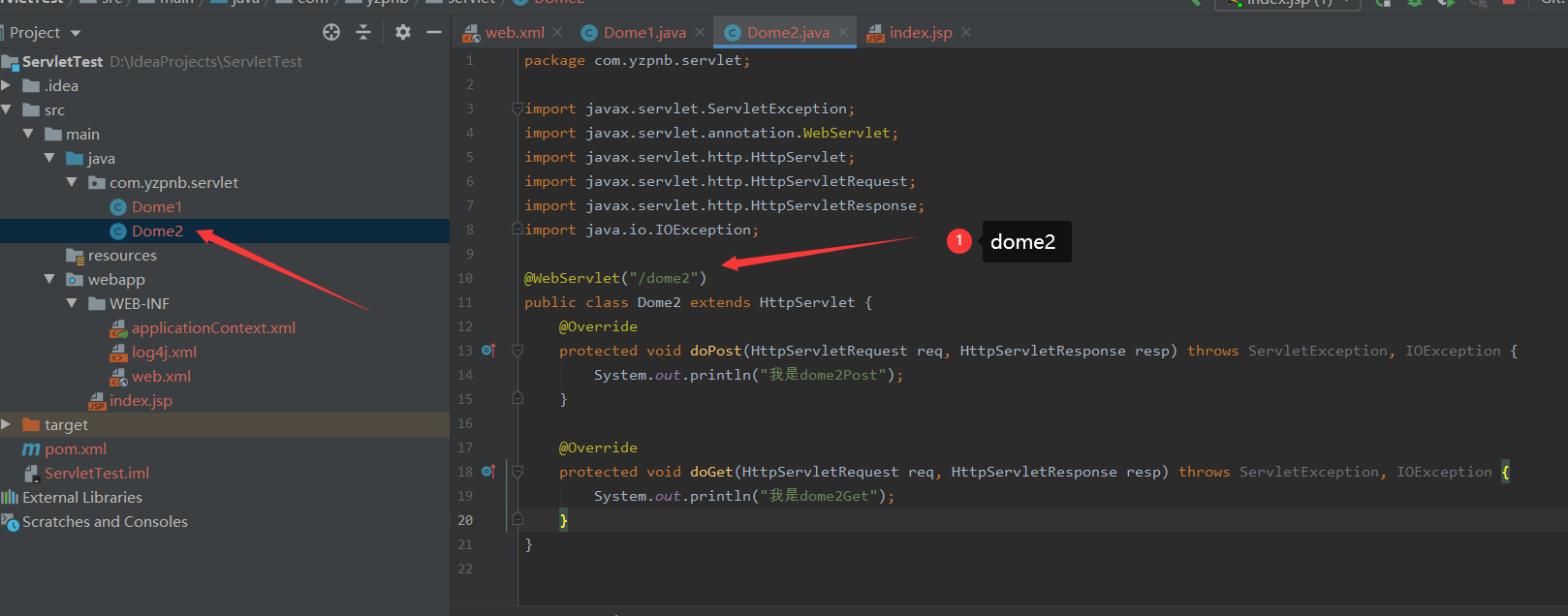1568x616 pixels.
Task: Click override gutter icon on doGet line
Action: click(488, 472)
